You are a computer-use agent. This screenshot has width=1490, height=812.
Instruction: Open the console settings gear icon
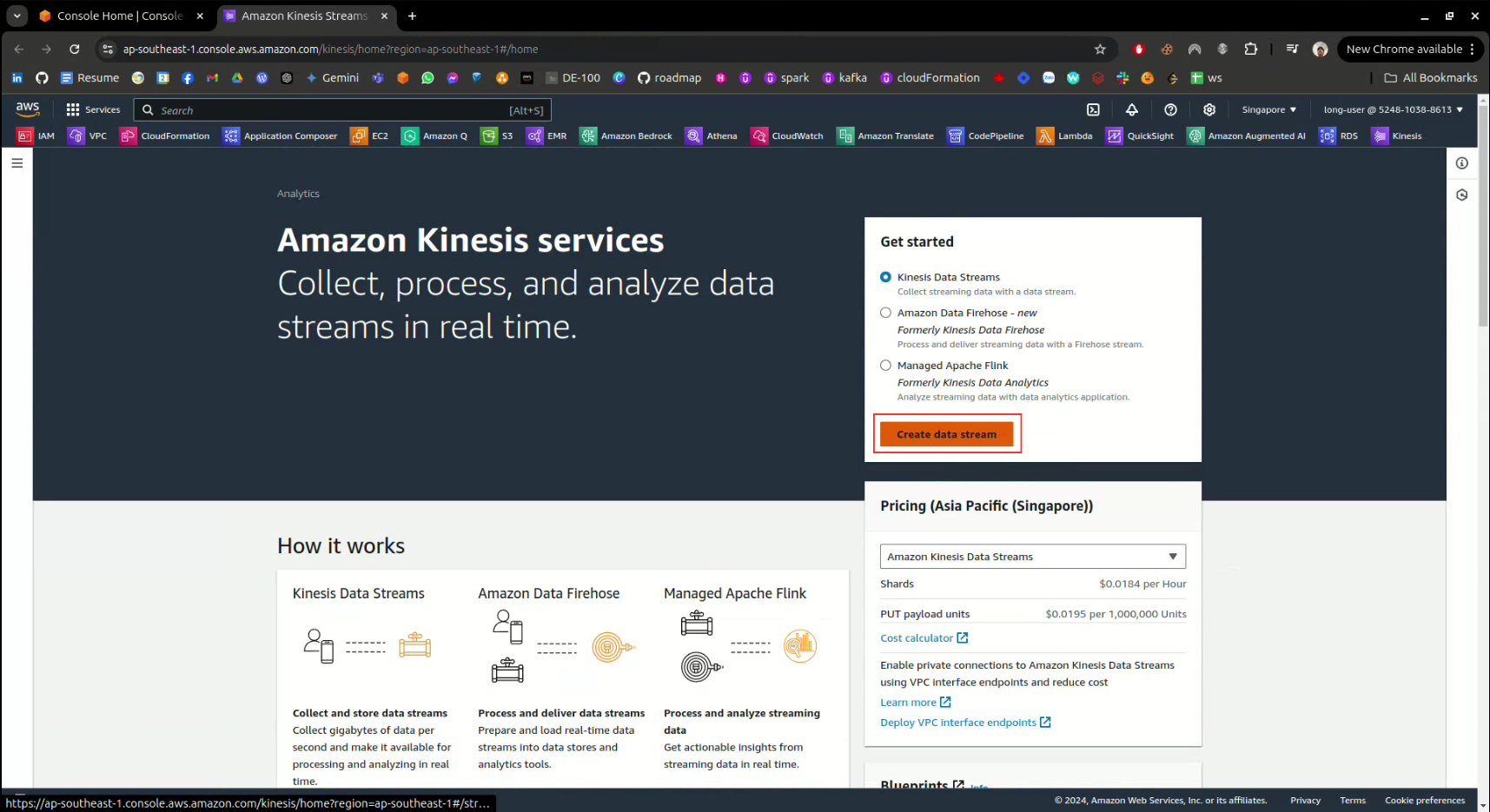click(x=1209, y=109)
